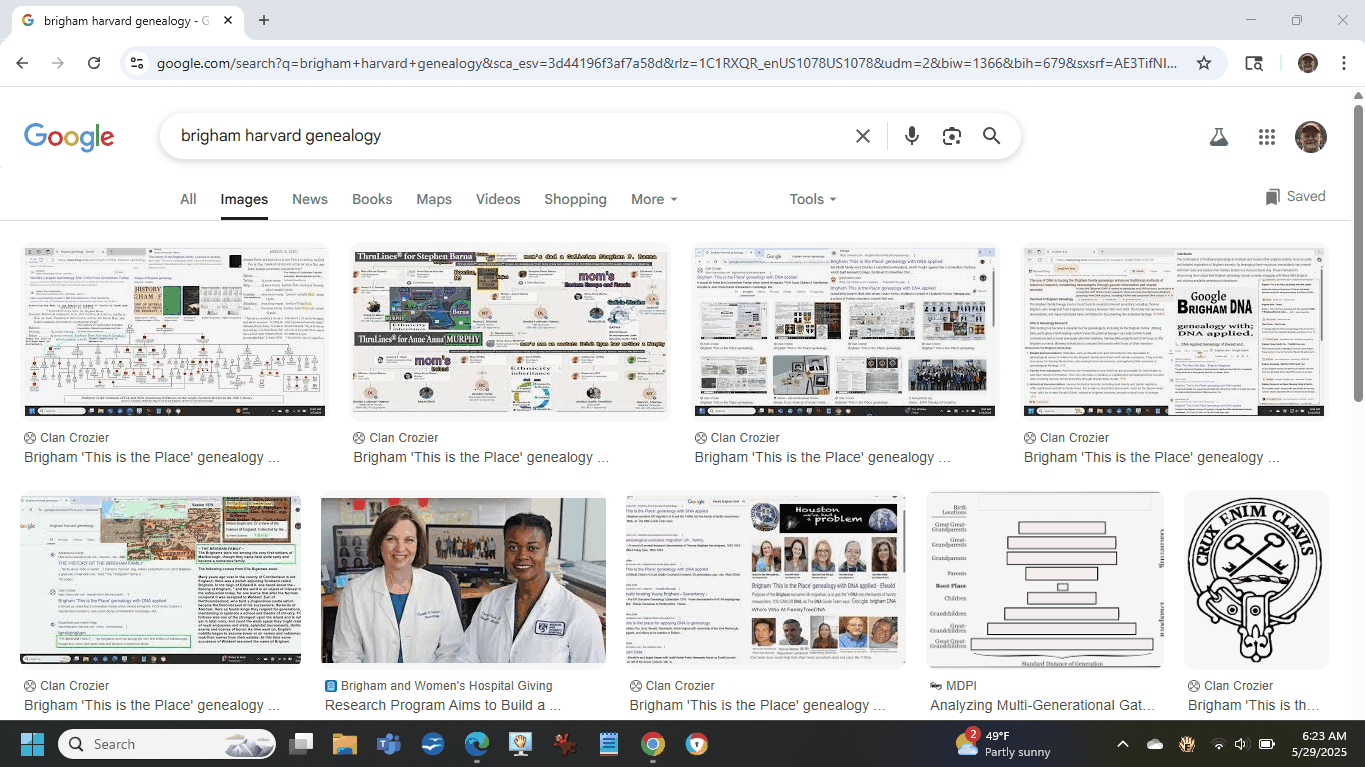The height and width of the screenshot is (767, 1365).
Task: Open Search by image camera icon
Action: [951, 136]
